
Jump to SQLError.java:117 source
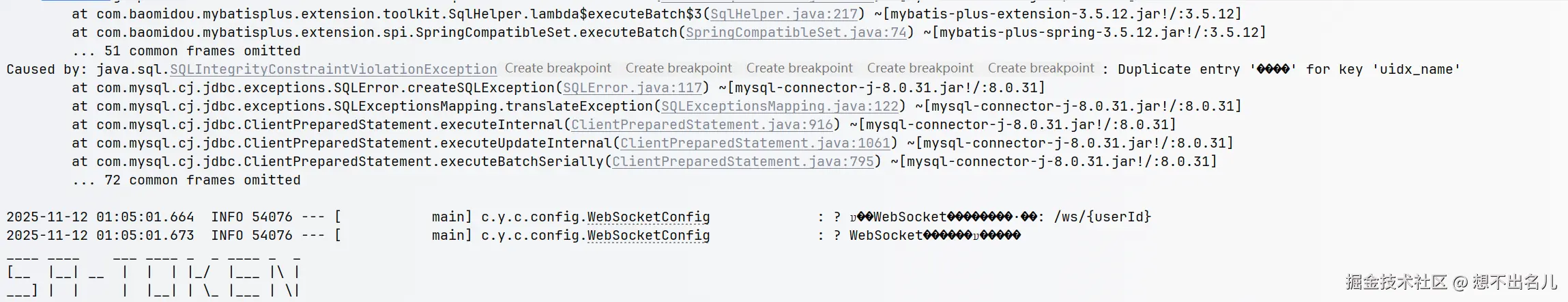pyautogui.click(x=633, y=87)
